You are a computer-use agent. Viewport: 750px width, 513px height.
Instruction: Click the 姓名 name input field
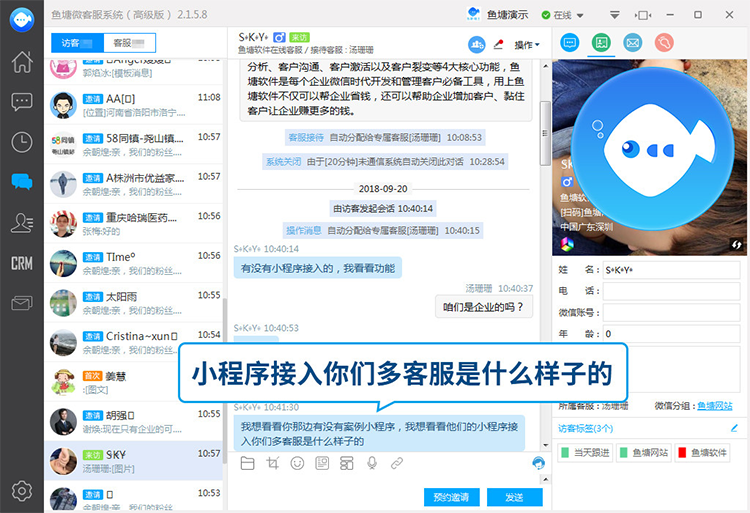672,270
